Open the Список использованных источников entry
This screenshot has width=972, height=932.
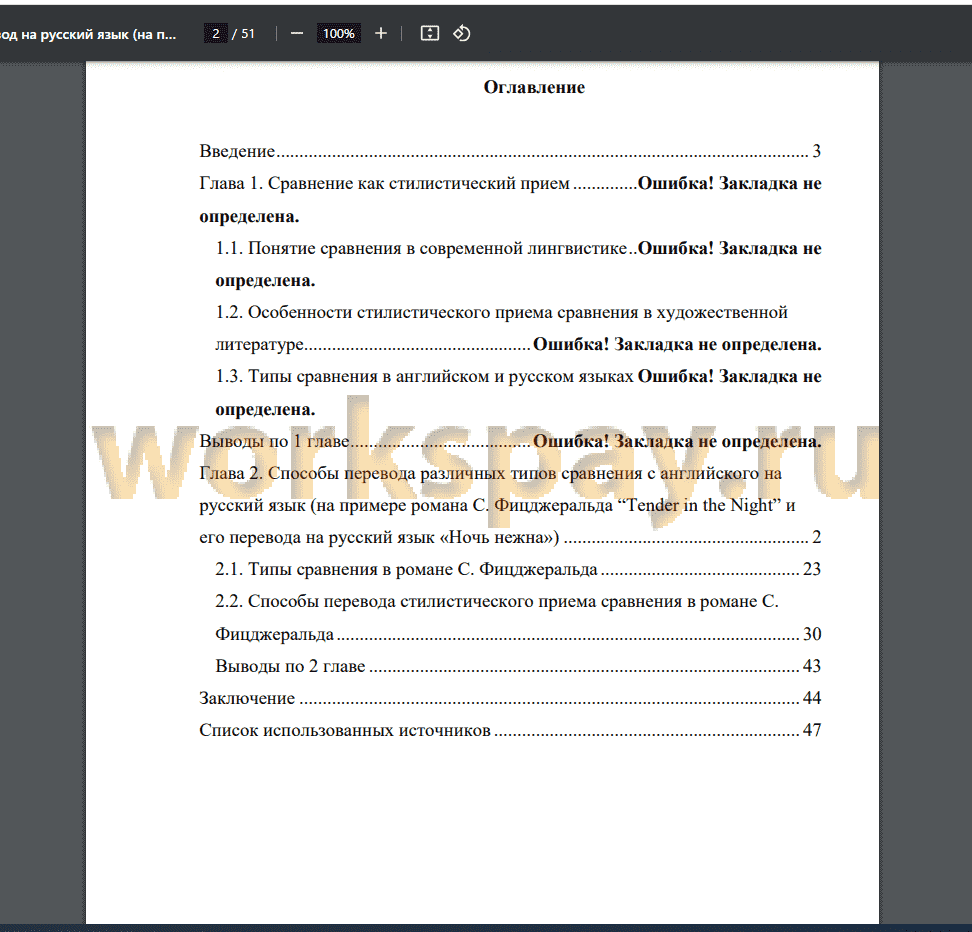(x=510, y=730)
